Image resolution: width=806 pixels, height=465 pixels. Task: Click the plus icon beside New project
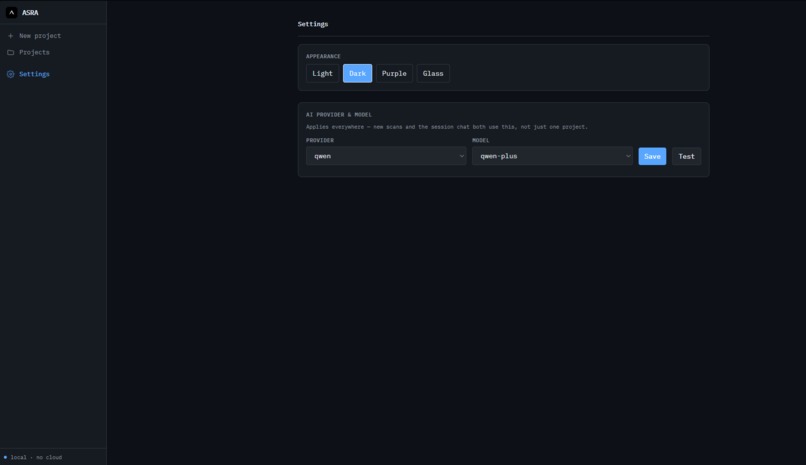10,36
